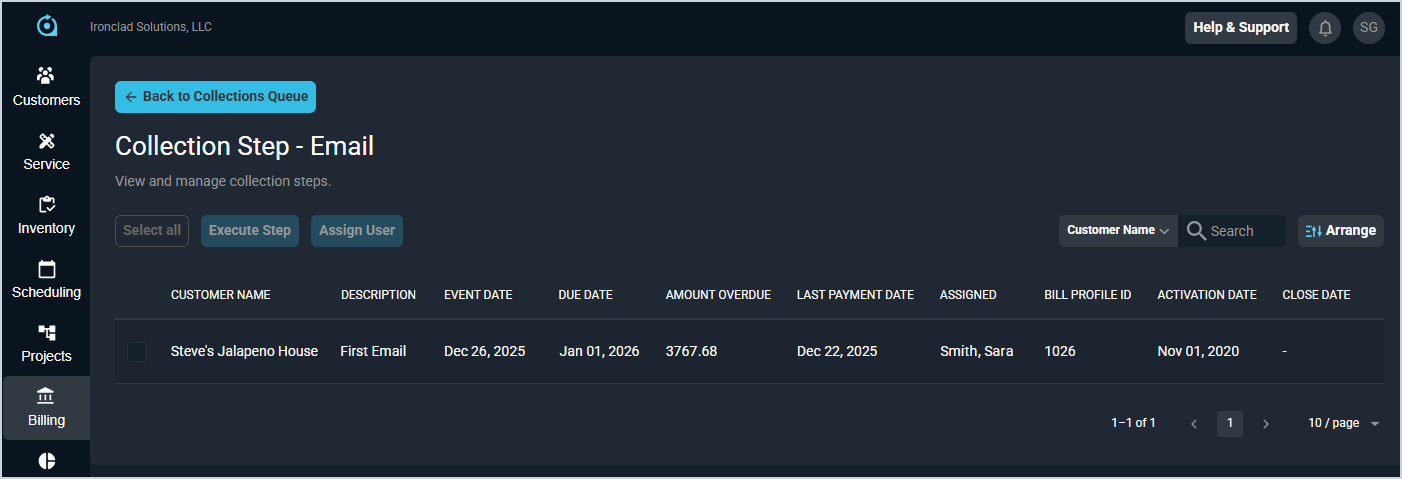Open the Billing section
This screenshot has width=1402, height=479.
[46, 408]
